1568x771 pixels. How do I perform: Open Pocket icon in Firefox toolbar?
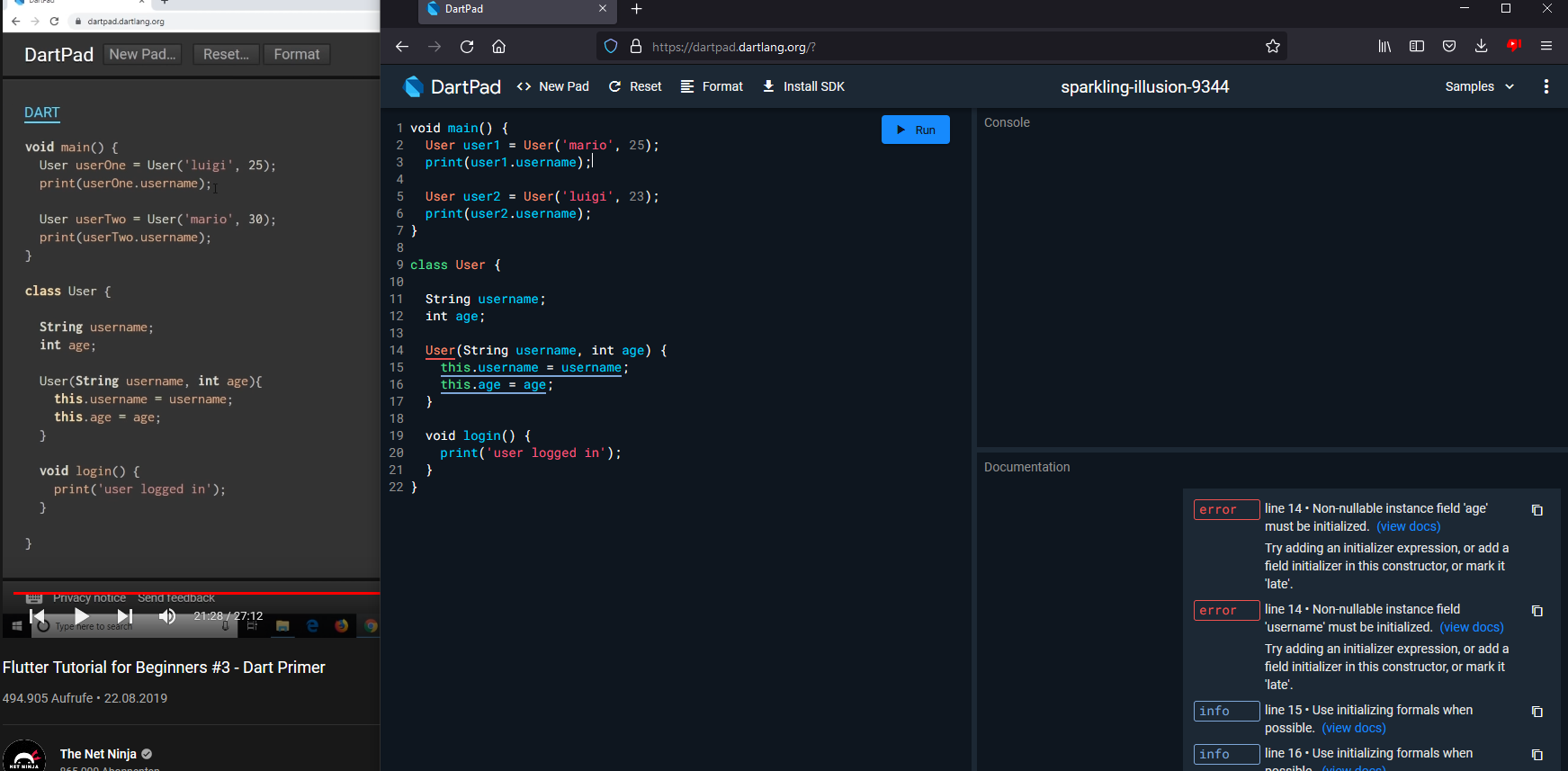click(x=1449, y=47)
